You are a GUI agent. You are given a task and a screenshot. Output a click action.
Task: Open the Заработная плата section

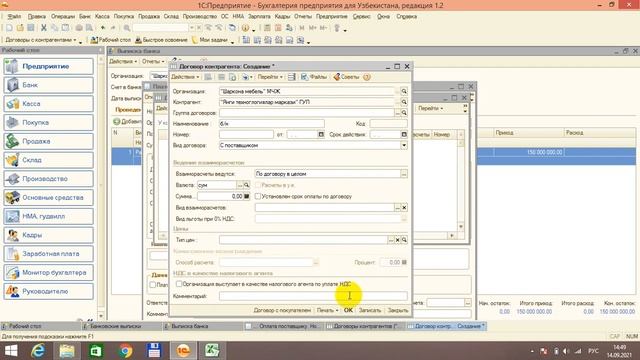(49, 254)
